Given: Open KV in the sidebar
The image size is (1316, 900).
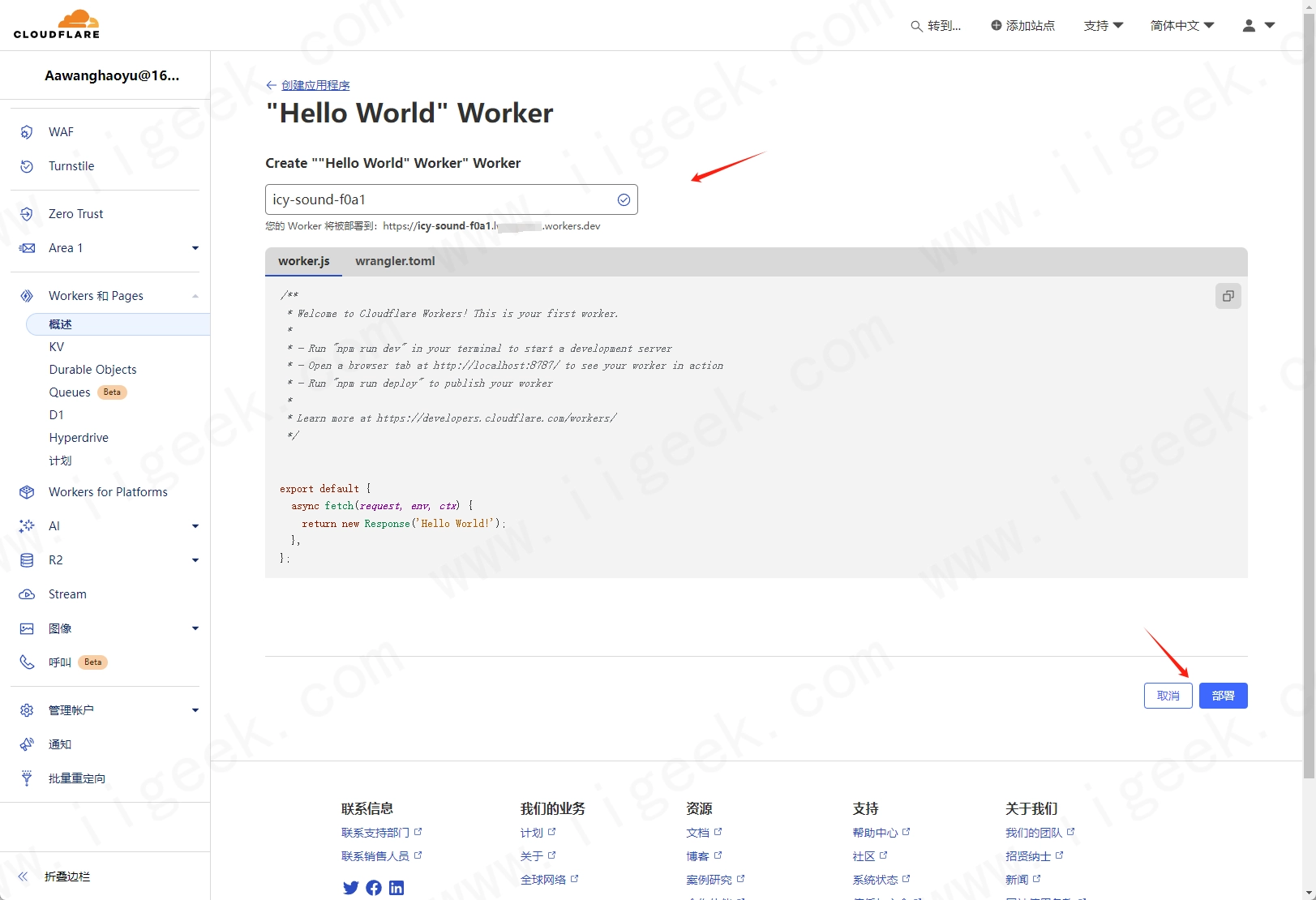Looking at the screenshot, I should [x=57, y=347].
